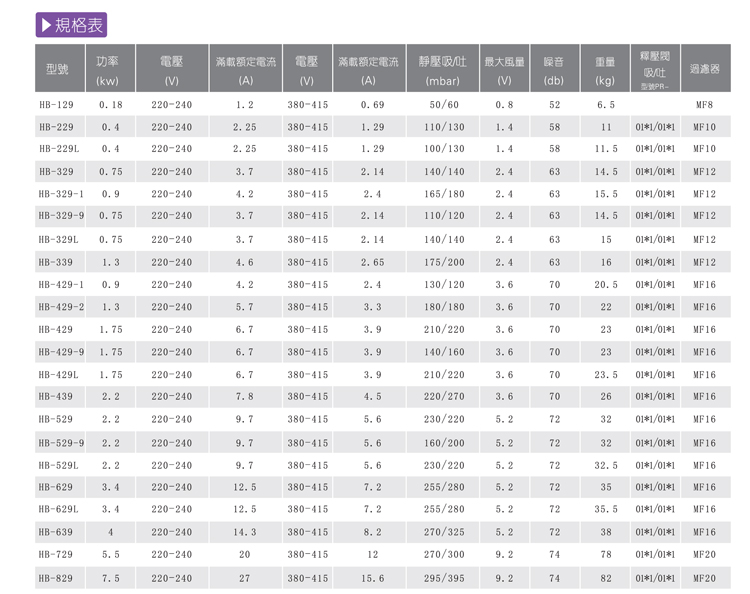Click the 50/60 static pressure value

[x=443, y=105]
